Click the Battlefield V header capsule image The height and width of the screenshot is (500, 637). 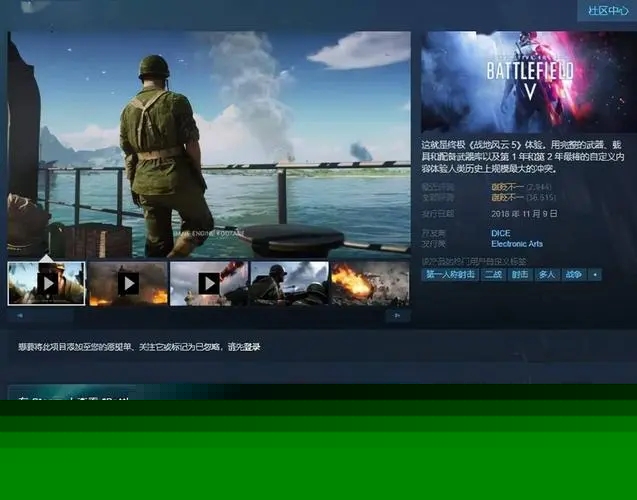click(x=529, y=82)
